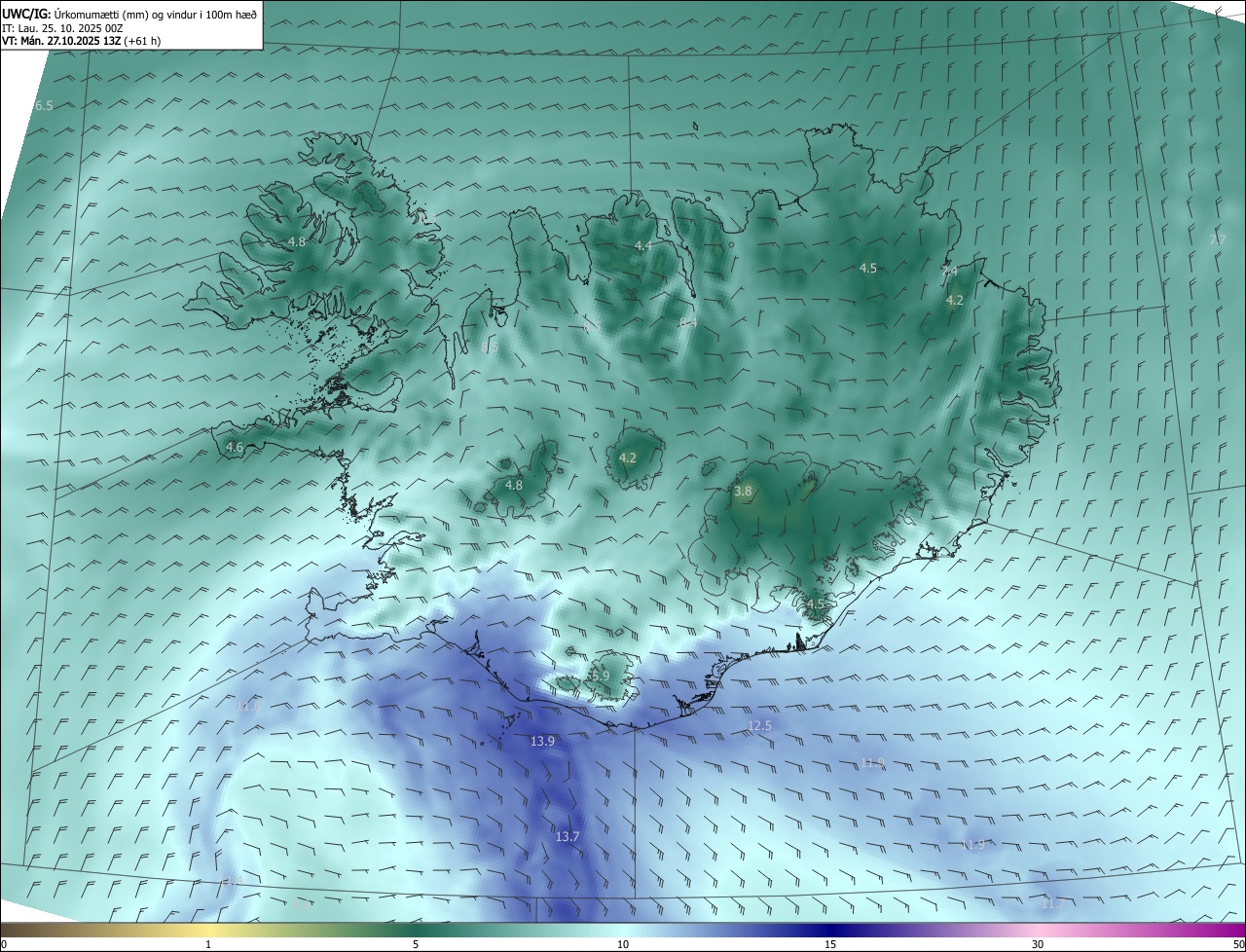Viewport: 1246px width, 952px height.
Task: Click the 4.8 value on Langjökull glacier
Action: coord(514,485)
